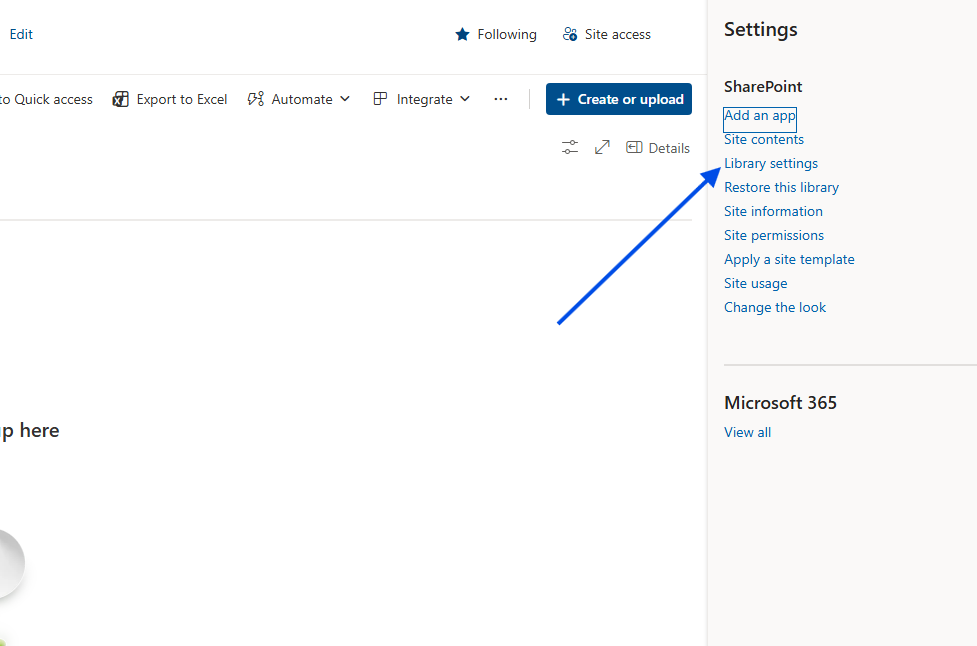Open Site contents link

click(x=764, y=140)
